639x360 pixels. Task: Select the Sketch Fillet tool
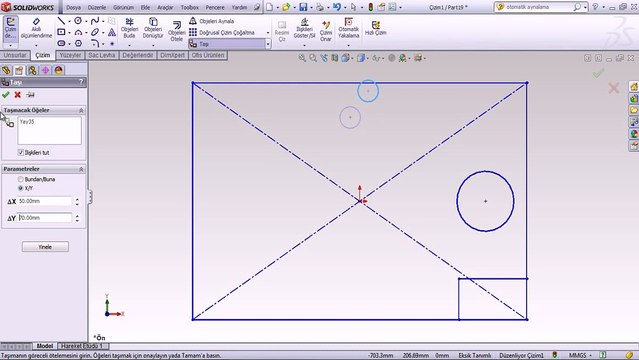coord(95,43)
